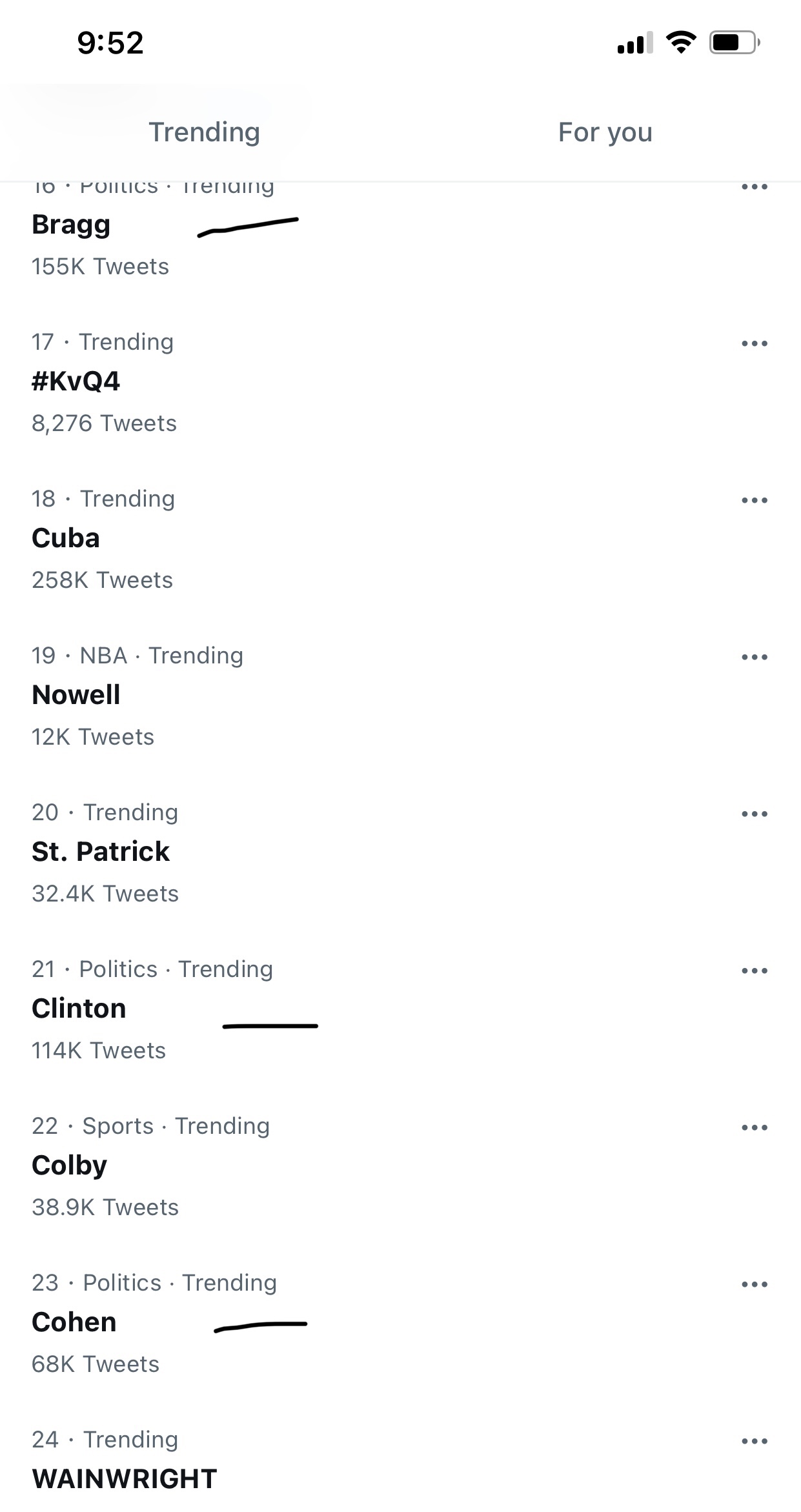Open the Bragg trending topic
801x1512 pixels.
(400, 232)
